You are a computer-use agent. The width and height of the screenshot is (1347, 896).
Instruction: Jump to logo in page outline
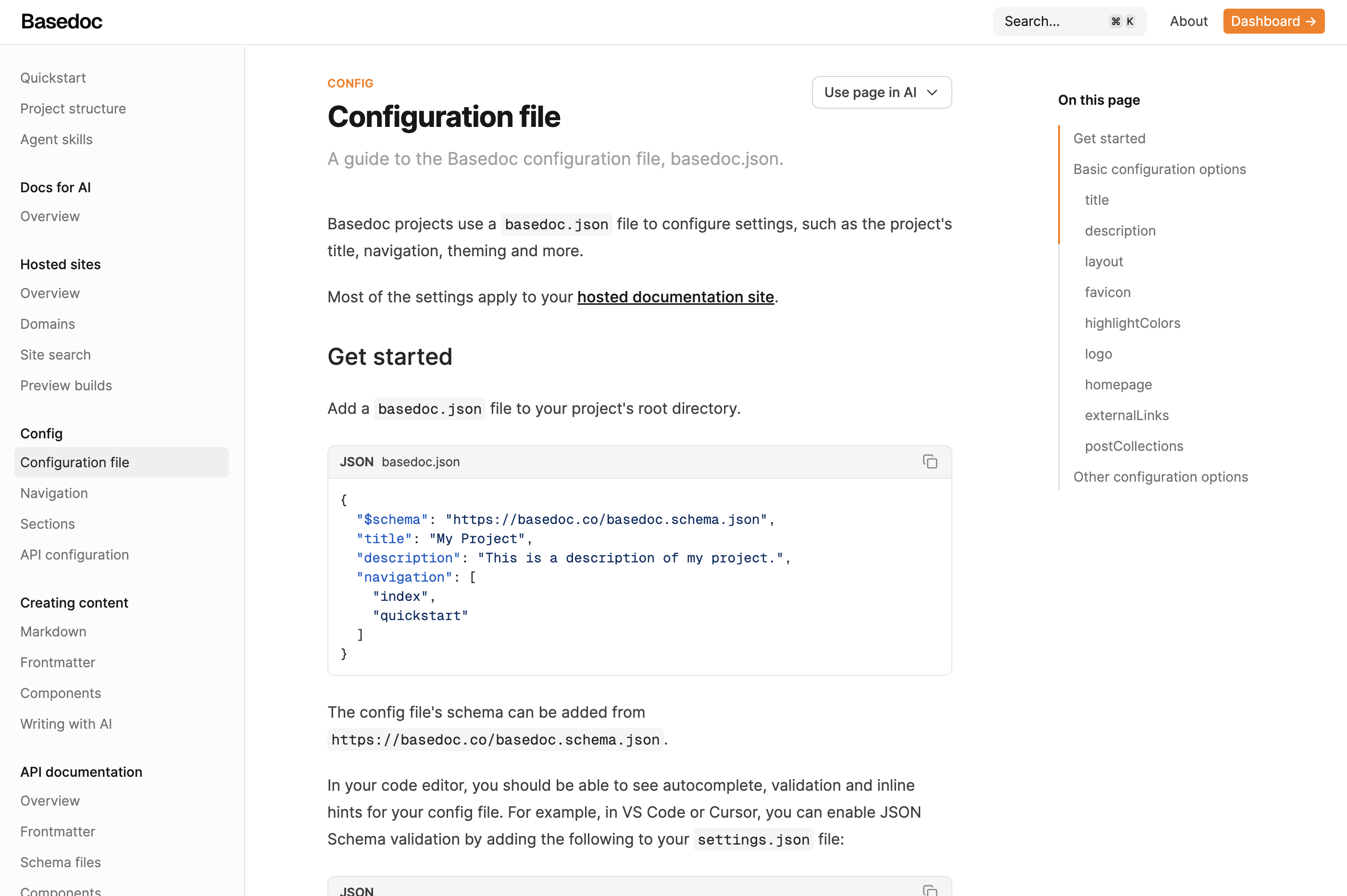pos(1098,354)
